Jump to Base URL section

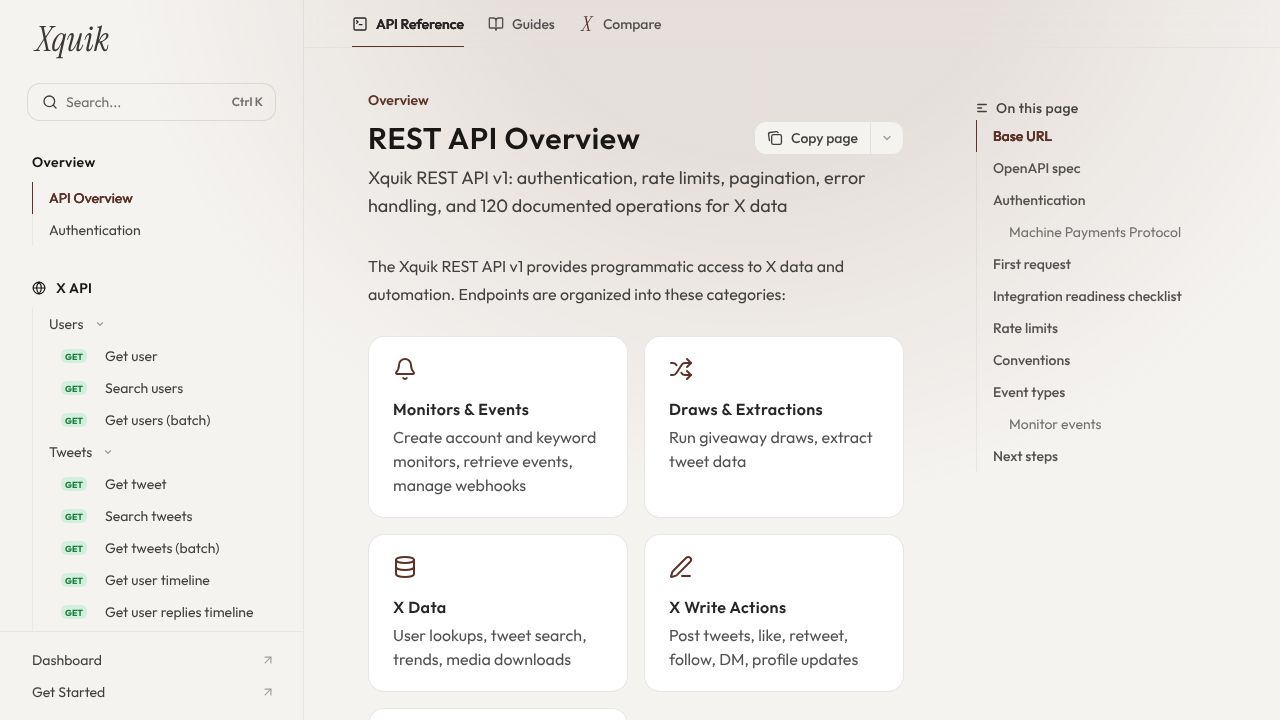[x=1022, y=136]
